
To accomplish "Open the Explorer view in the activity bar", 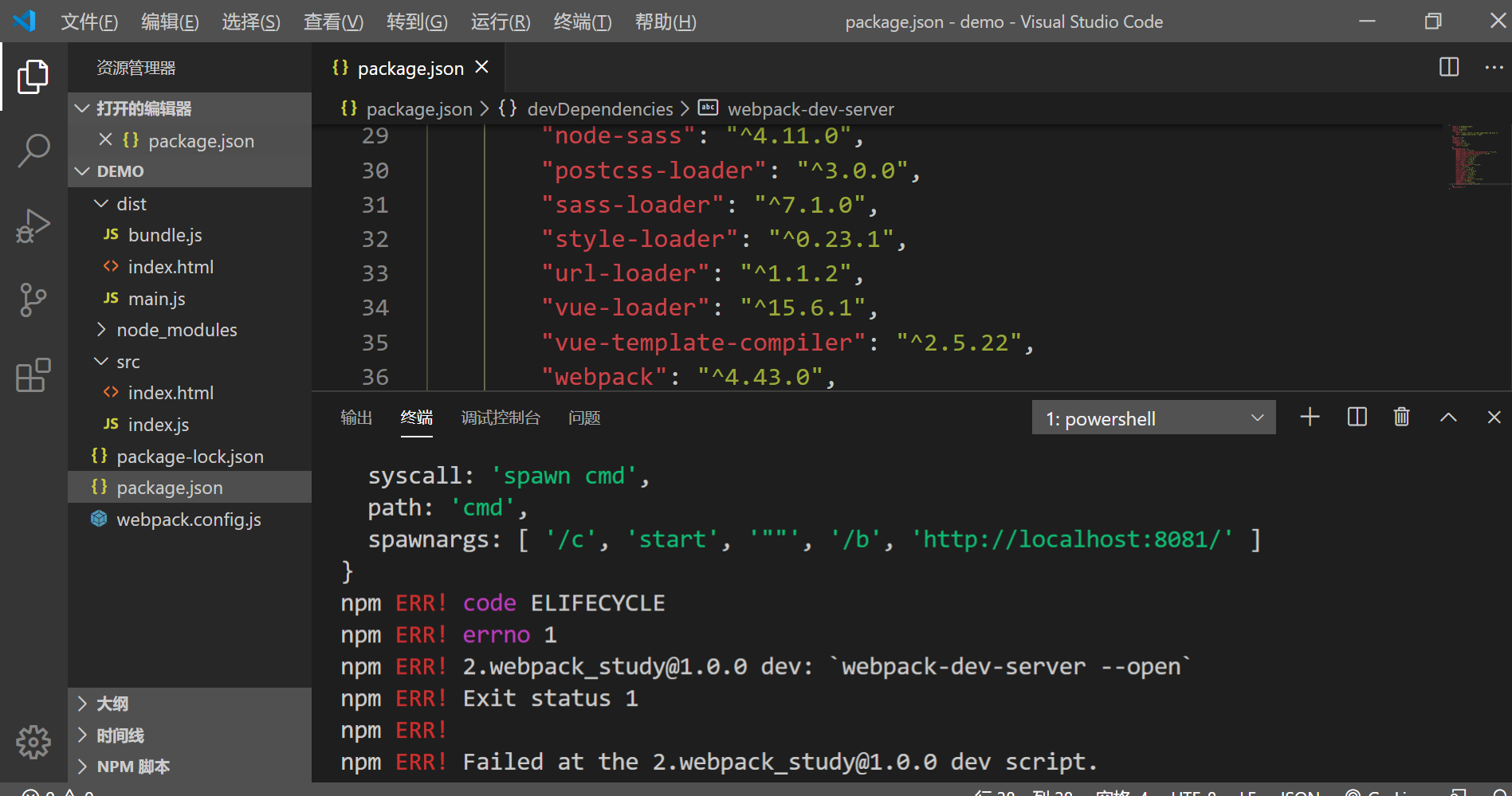I will (x=33, y=76).
